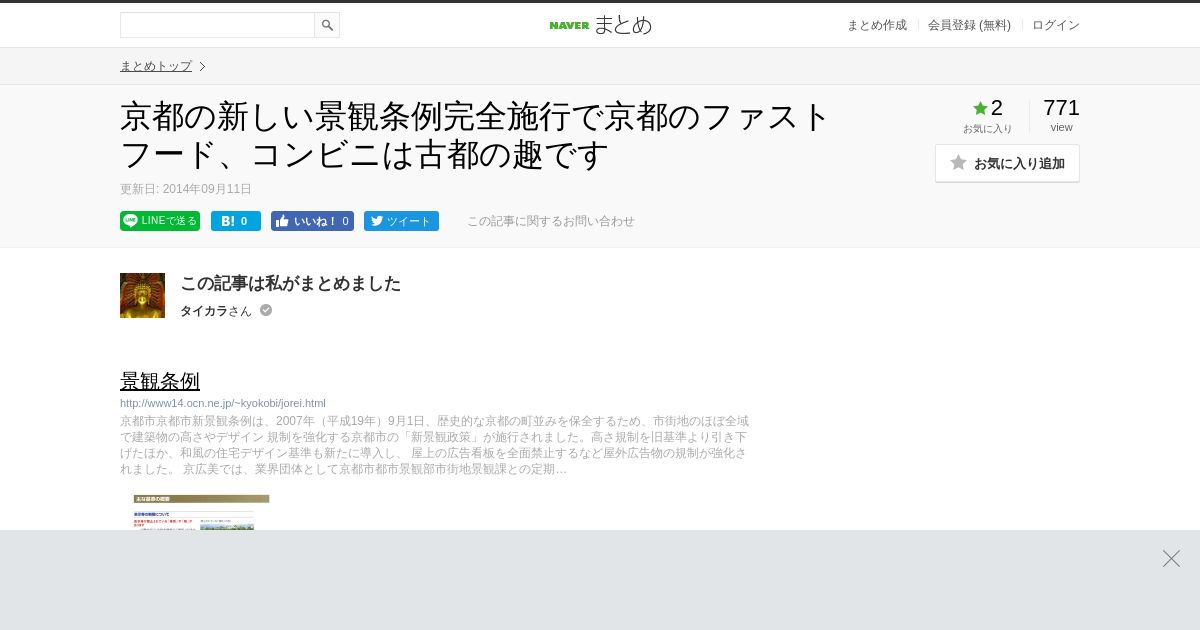Open the 景観条例 page thumbnail image

tap(201, 512)
